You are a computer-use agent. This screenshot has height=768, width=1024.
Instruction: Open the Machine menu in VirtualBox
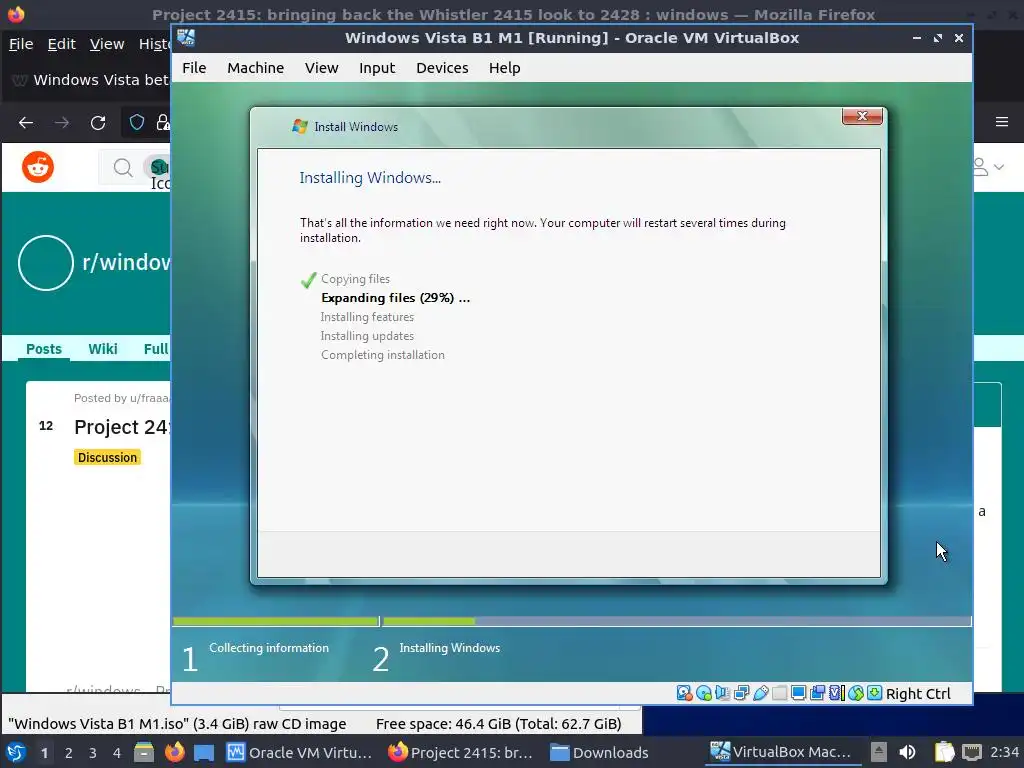pyautogui.click(x=255, y=68)
